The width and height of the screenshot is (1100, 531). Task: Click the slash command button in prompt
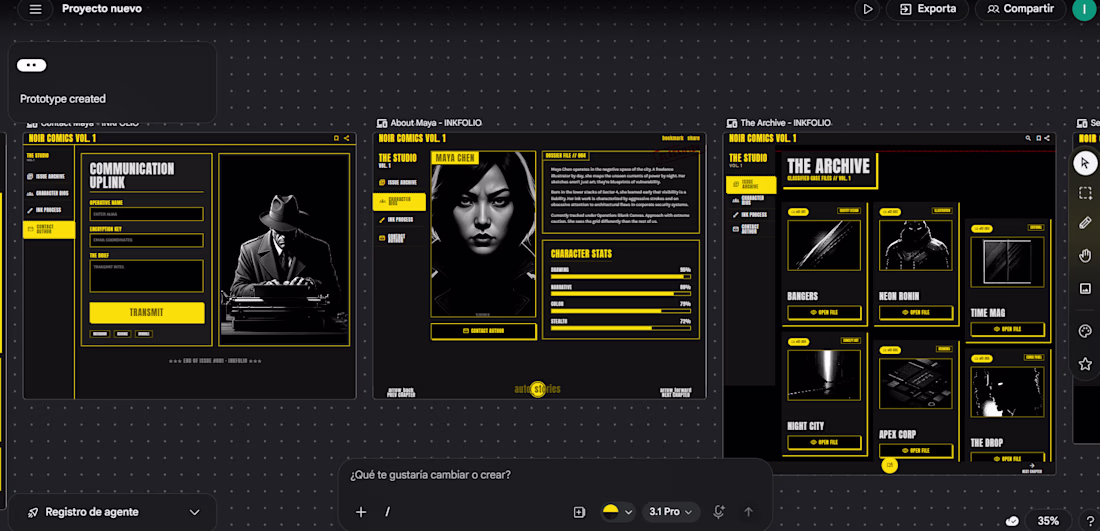(x=387, y=512)
